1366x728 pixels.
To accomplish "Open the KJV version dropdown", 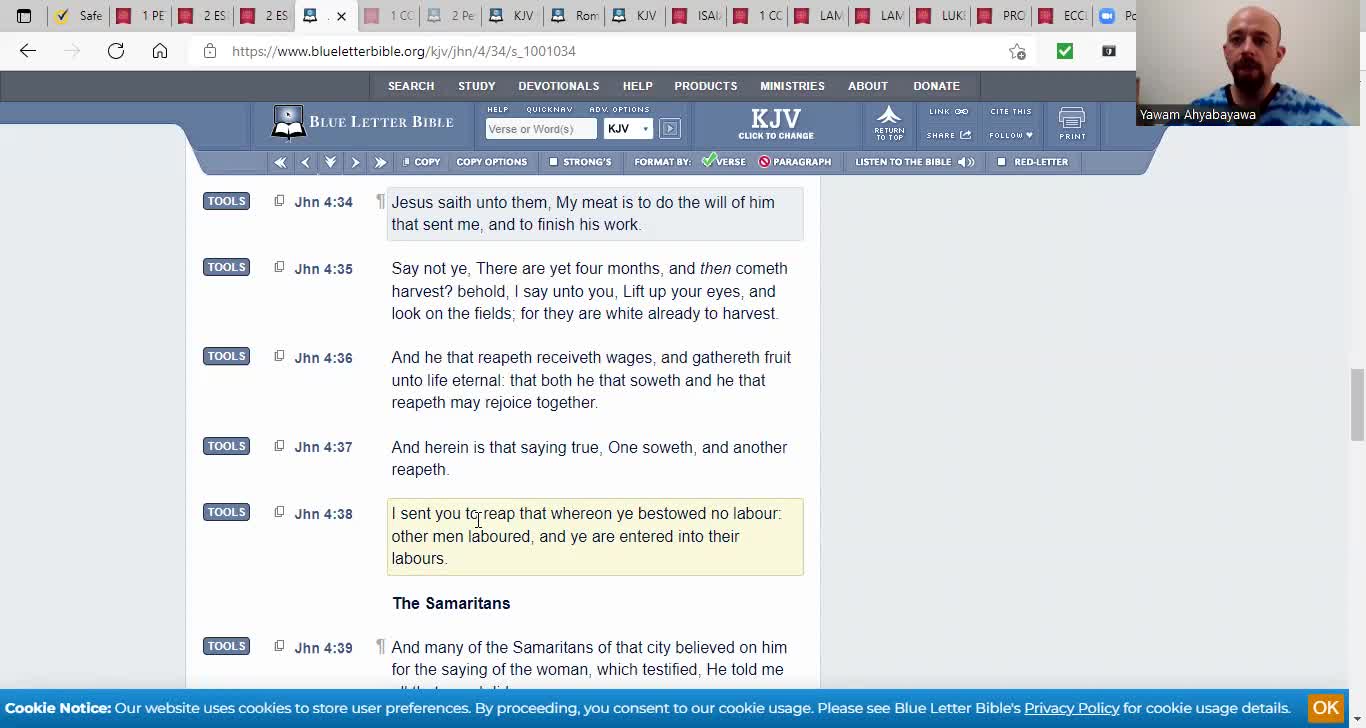I will tap(629, 129).
